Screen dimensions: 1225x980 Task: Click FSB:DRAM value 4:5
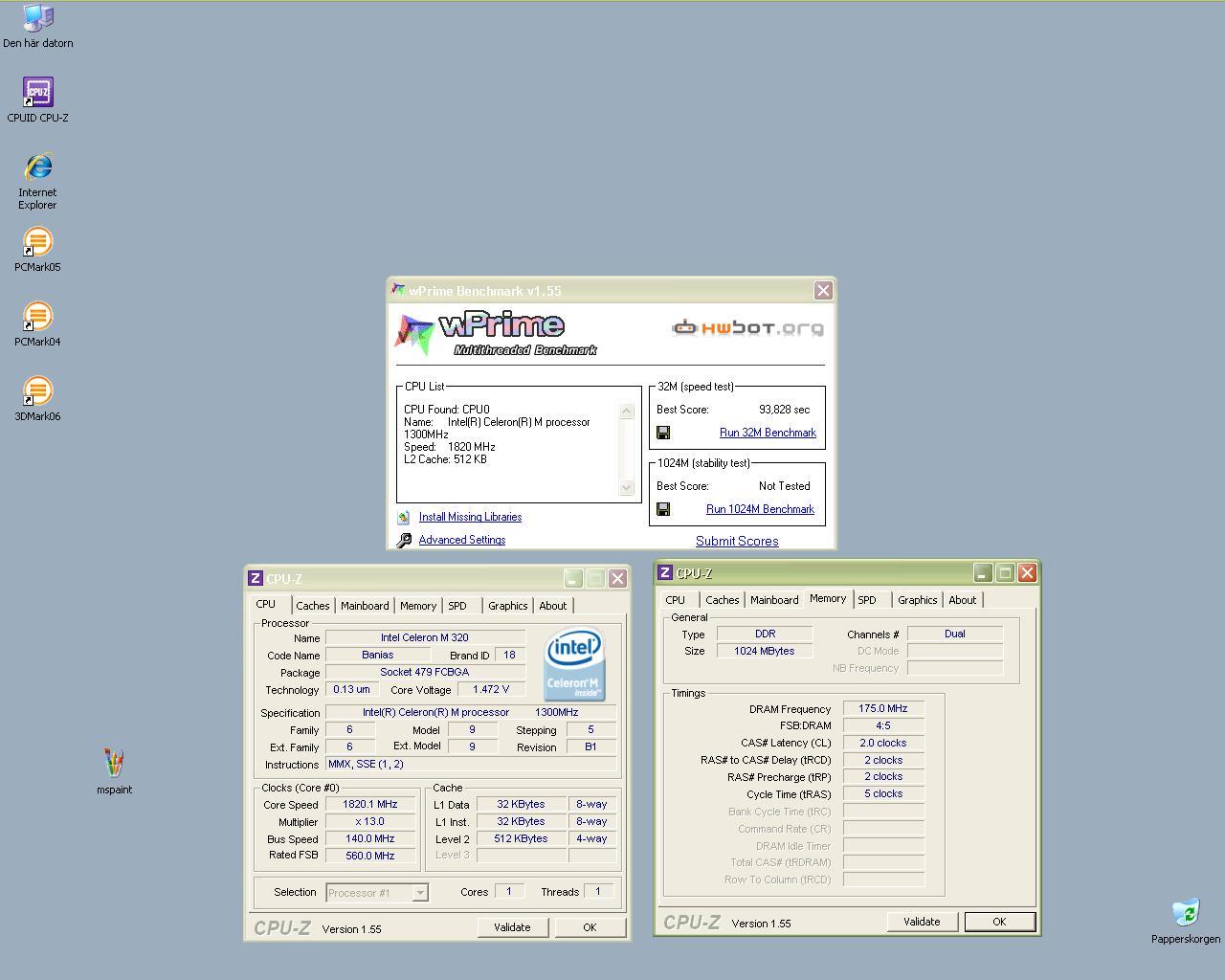883,725
